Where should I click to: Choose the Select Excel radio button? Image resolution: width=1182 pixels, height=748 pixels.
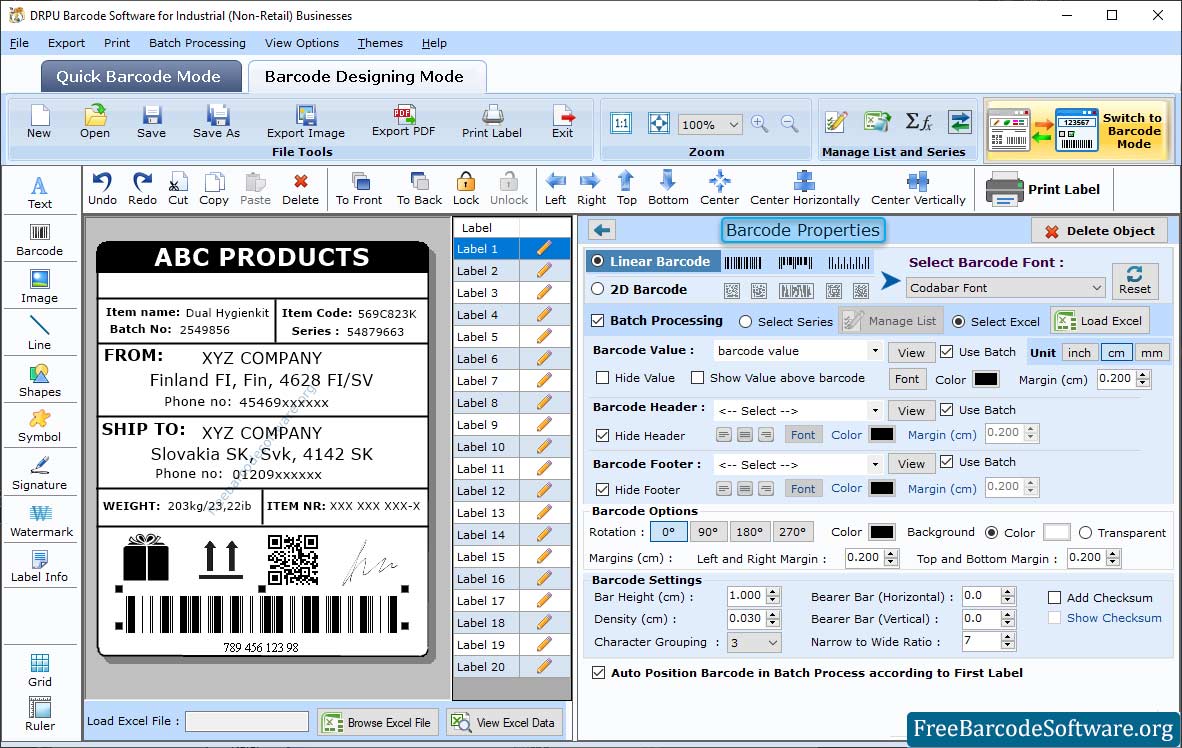[958, 321]
